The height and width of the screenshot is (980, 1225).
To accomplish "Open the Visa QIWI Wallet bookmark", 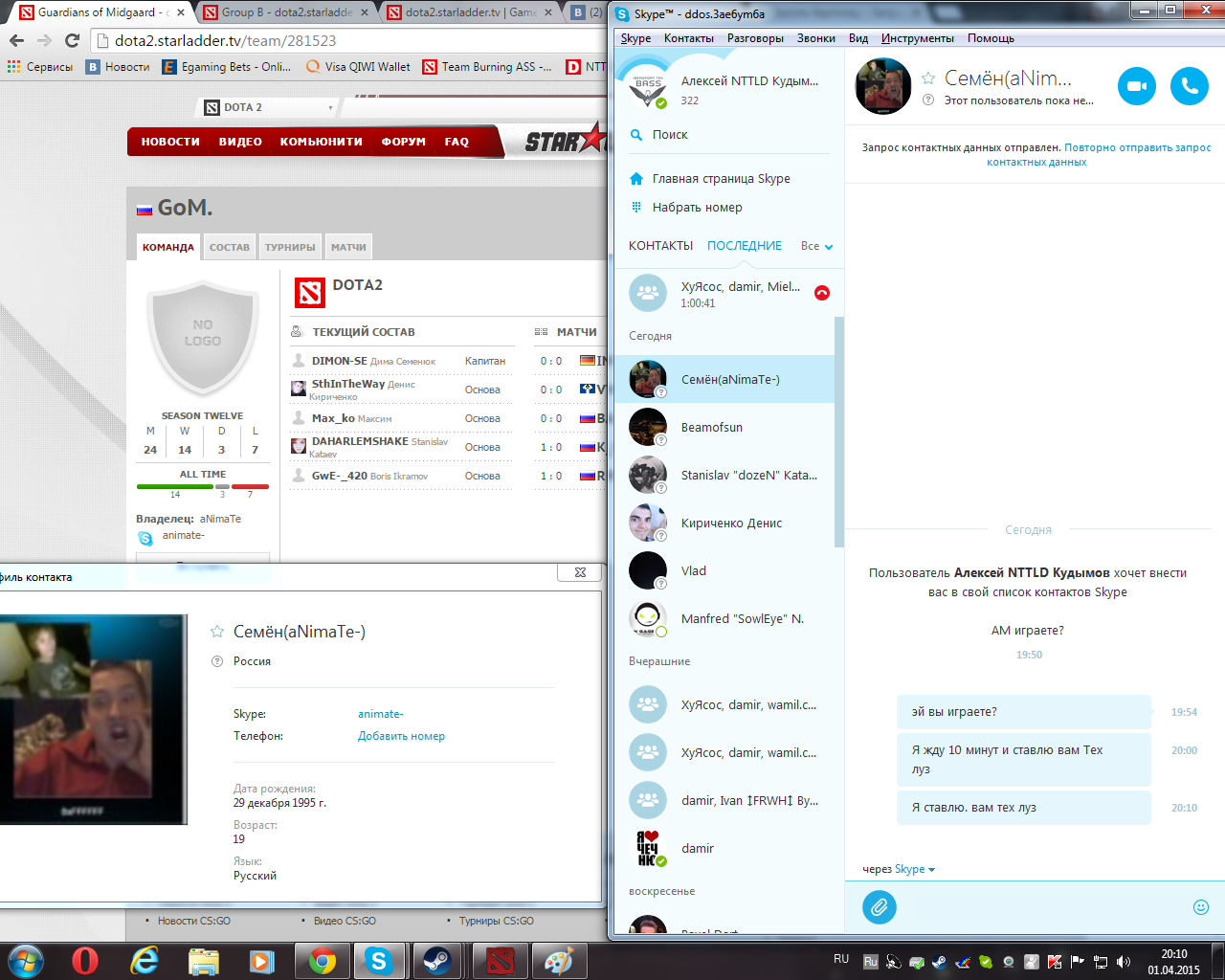I will [x=358, y=67].
